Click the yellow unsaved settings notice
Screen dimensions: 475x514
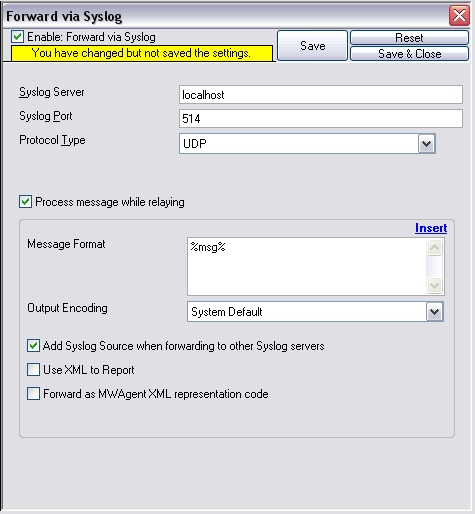click(142, 53)
